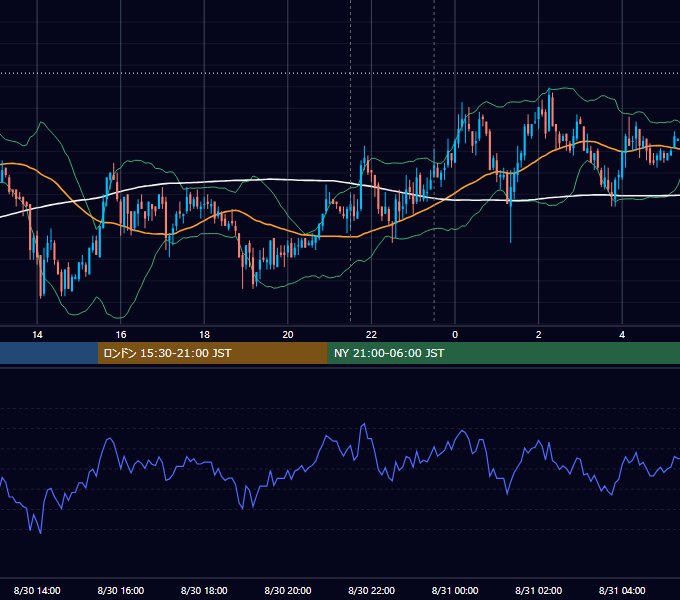The image size is (680, 600).
Task: Click the upper time axis label 0
Action: tap(455, 335)
